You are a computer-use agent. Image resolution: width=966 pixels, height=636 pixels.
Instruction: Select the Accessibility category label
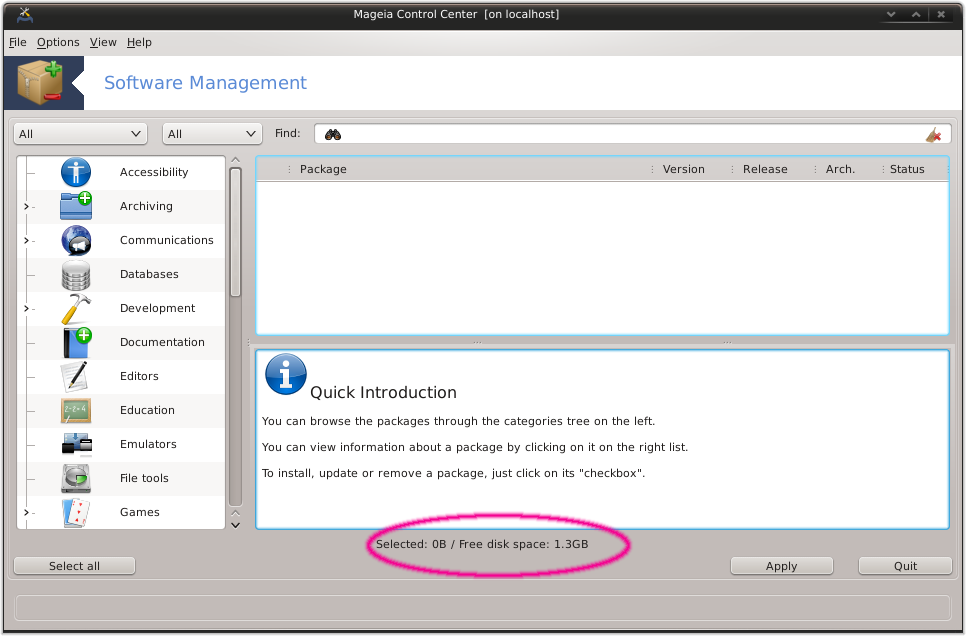coord(154,172)
